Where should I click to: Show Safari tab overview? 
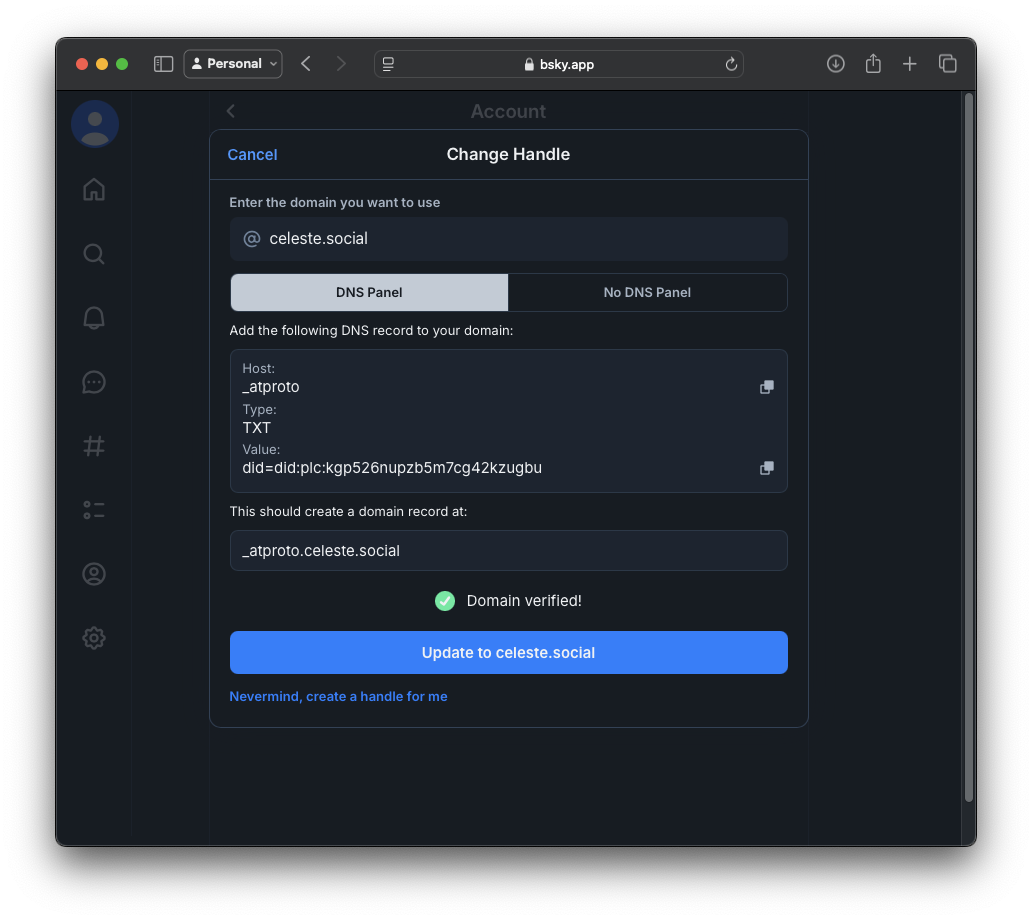pos(948,64)
